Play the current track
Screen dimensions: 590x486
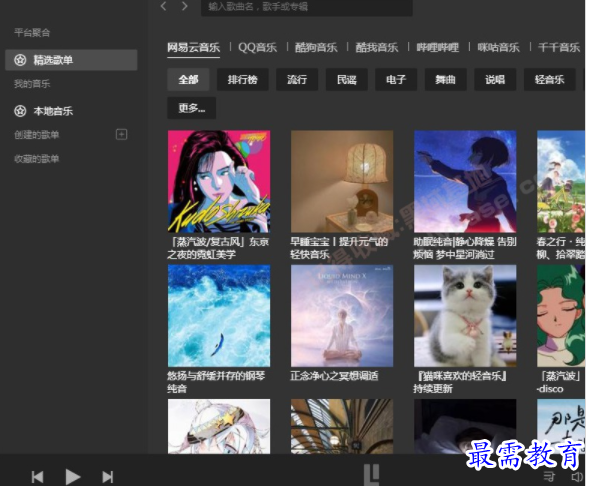(73, 477)
